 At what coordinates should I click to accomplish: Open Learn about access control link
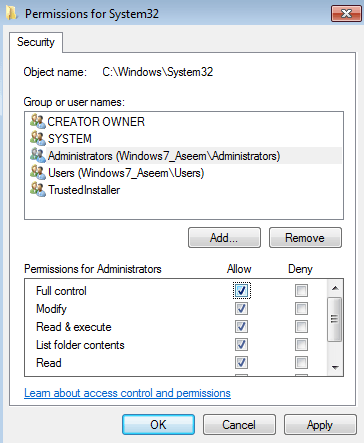tap(127, 393)
